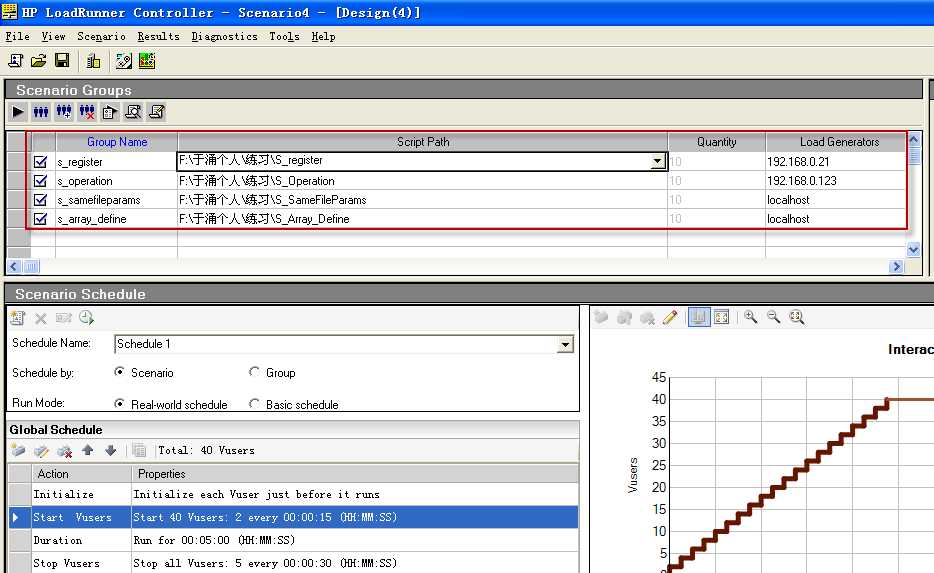Image resolution: width=934 pixels, height=573 pixels.
Task: Click the green Run view toolbar icon
Action: click(x=147, y=61)
